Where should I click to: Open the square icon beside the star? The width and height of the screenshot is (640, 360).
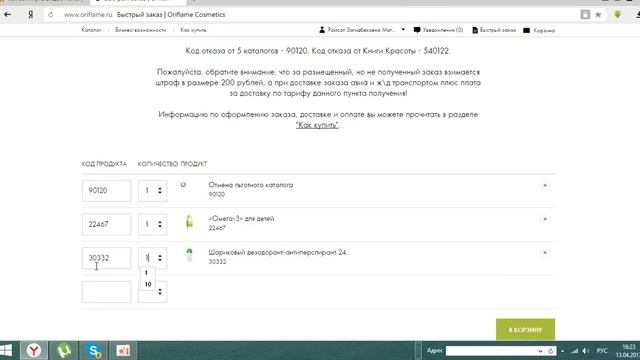point(585,15)
